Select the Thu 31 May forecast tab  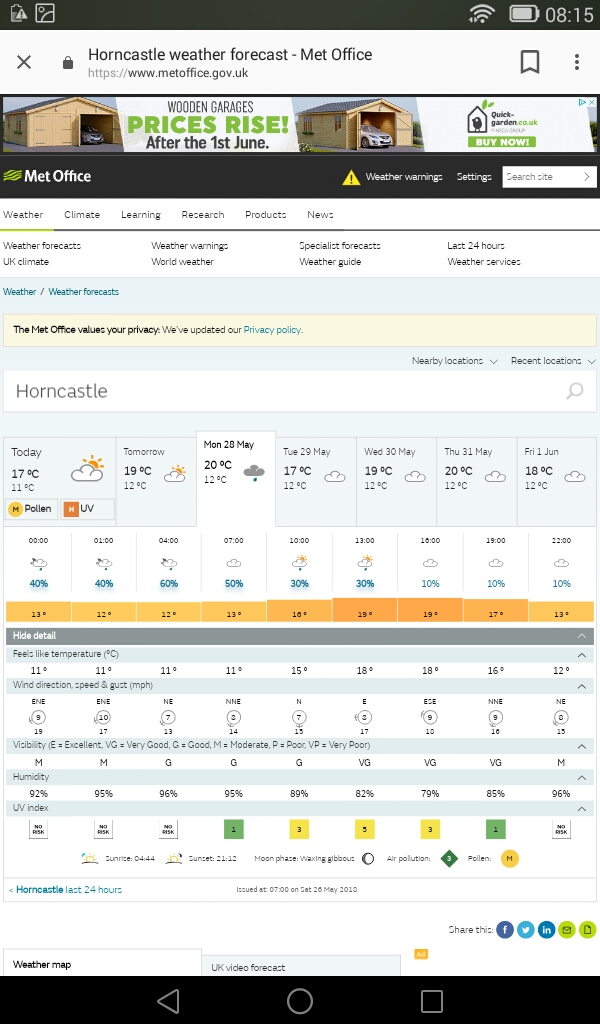[x=477, y=482]
